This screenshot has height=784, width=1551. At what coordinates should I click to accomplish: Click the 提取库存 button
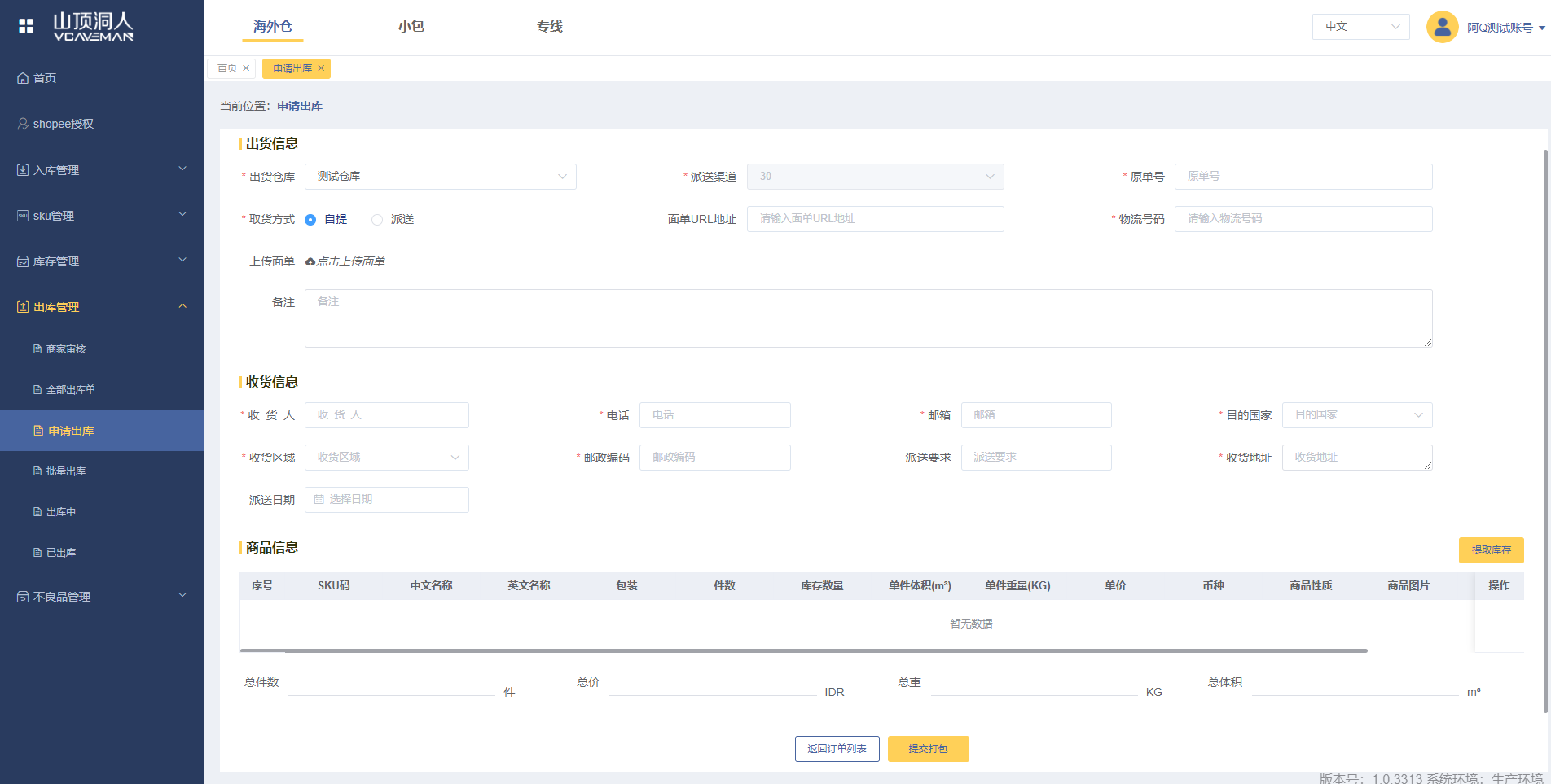[x=1491, y=550]
